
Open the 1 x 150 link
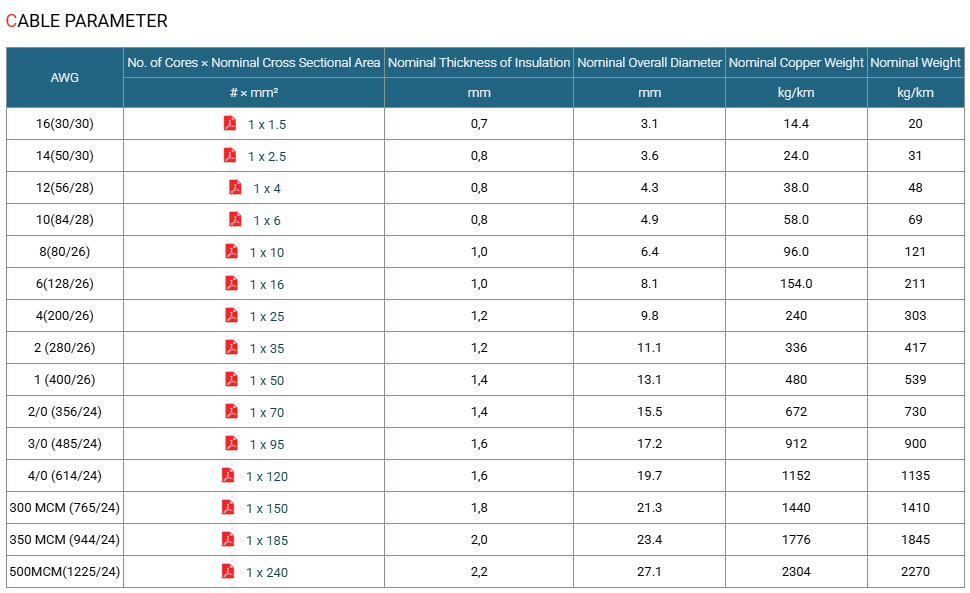tap(267, 508)
